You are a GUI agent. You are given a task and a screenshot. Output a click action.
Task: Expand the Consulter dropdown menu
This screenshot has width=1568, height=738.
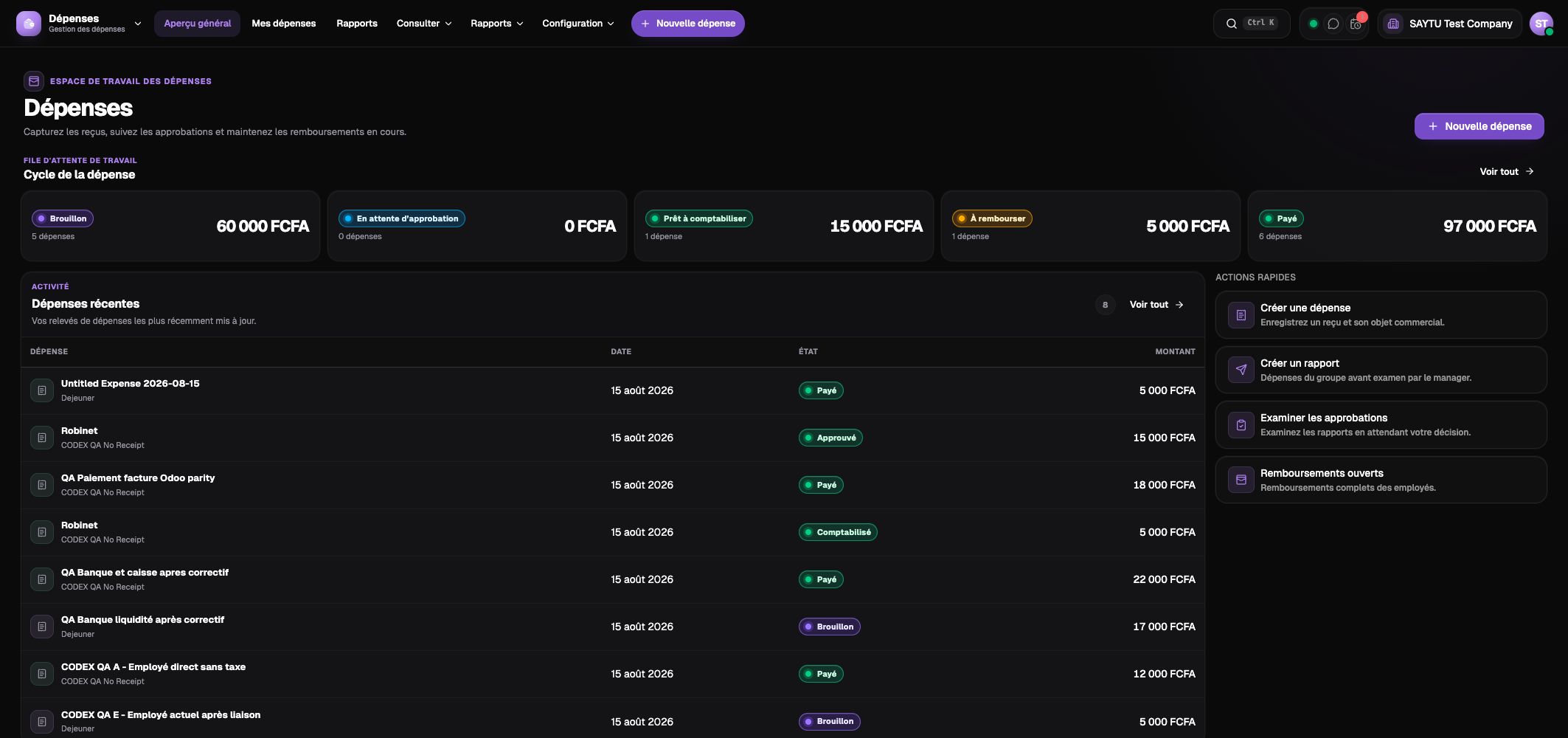(424, 24)
